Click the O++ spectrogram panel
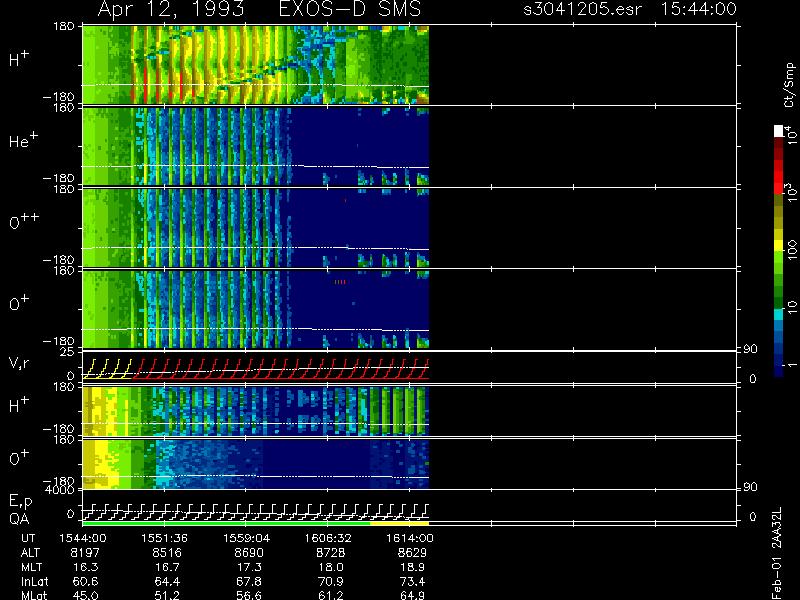This screenshot has height=600, width=800. 256,228
